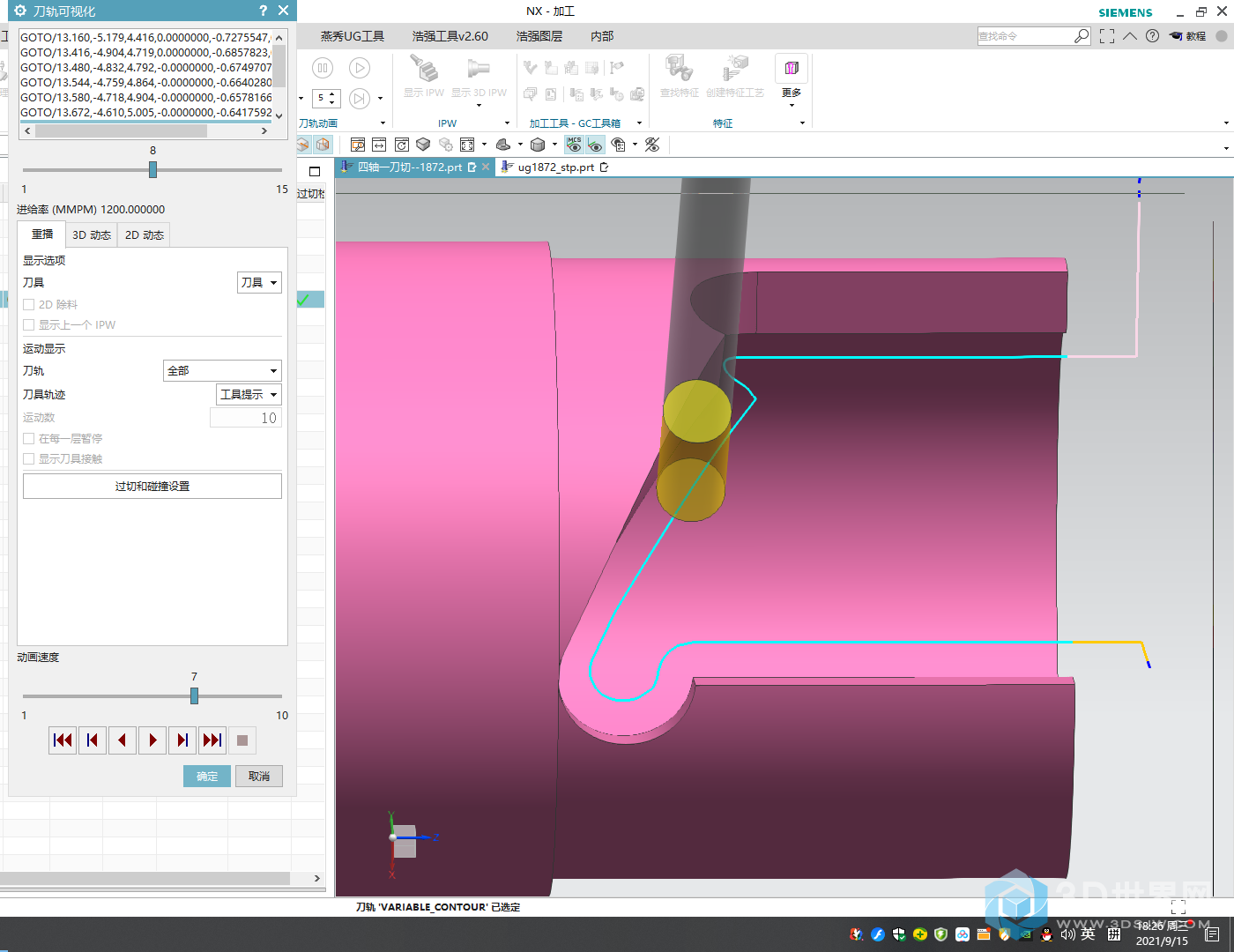Click the 过切和碰撞设置 button
This screenshot has width=1234, height=952.
pyautogui.click(x=152, y=486)
